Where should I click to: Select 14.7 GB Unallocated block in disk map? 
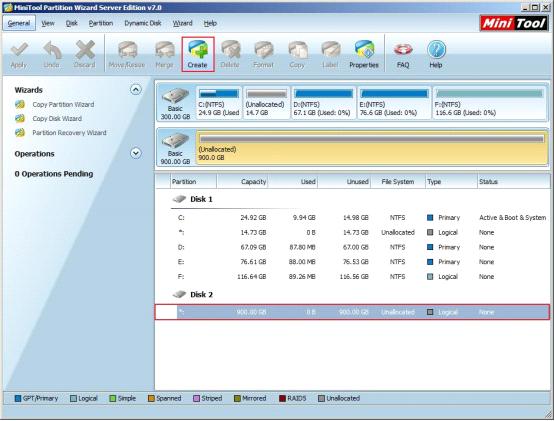point(267,103)
